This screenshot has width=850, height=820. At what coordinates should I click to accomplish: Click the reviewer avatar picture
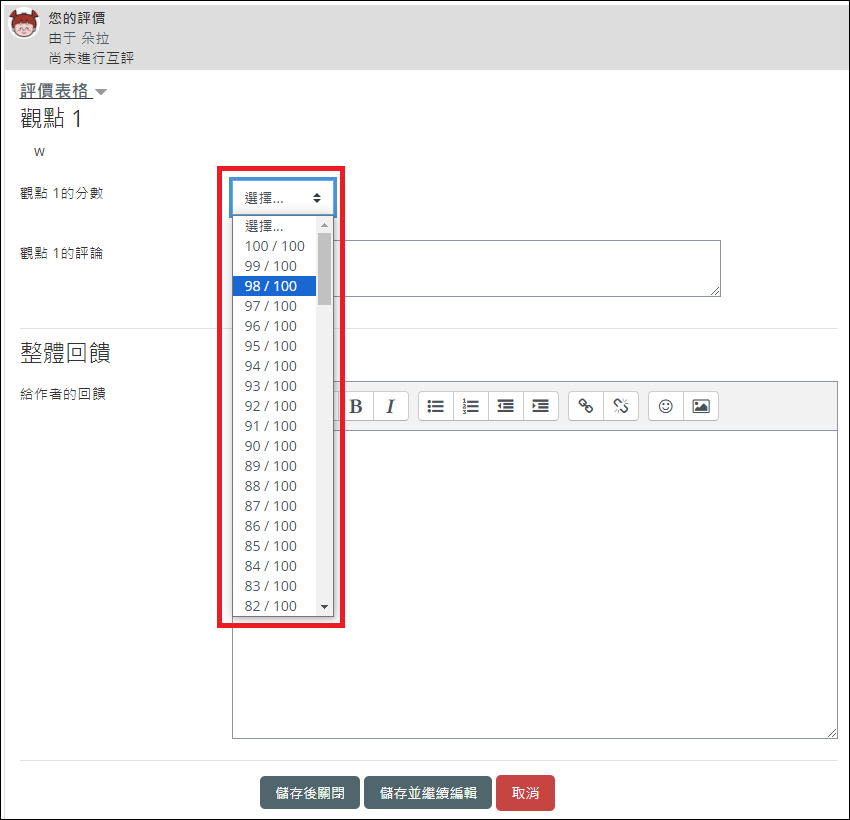coord(24,23)
